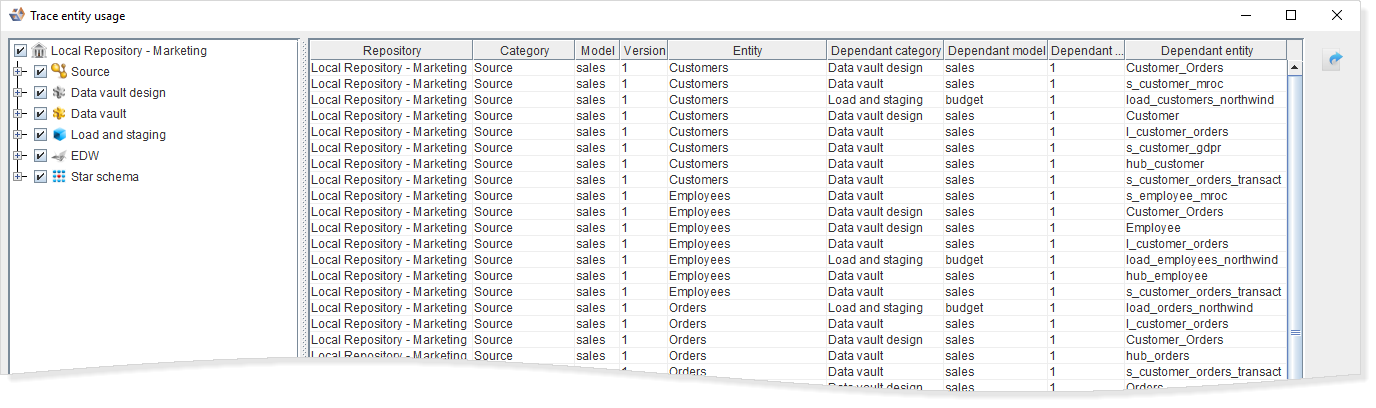The height and width of the screenshot is (408, 1376).
Task: Sort by the Dependant category column header
Action: pyautogui.click(x=885, y=51)
